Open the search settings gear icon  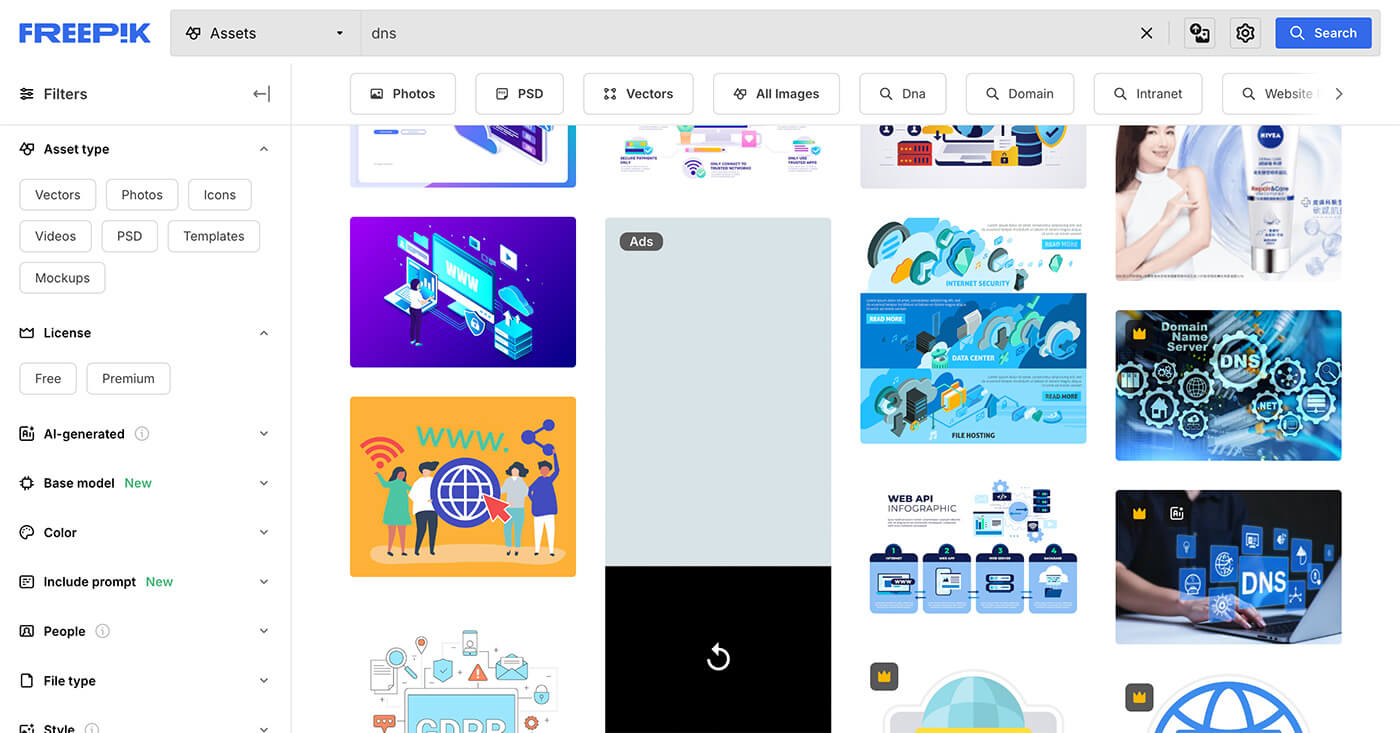pyautogui.click(x=1245, y=33)
